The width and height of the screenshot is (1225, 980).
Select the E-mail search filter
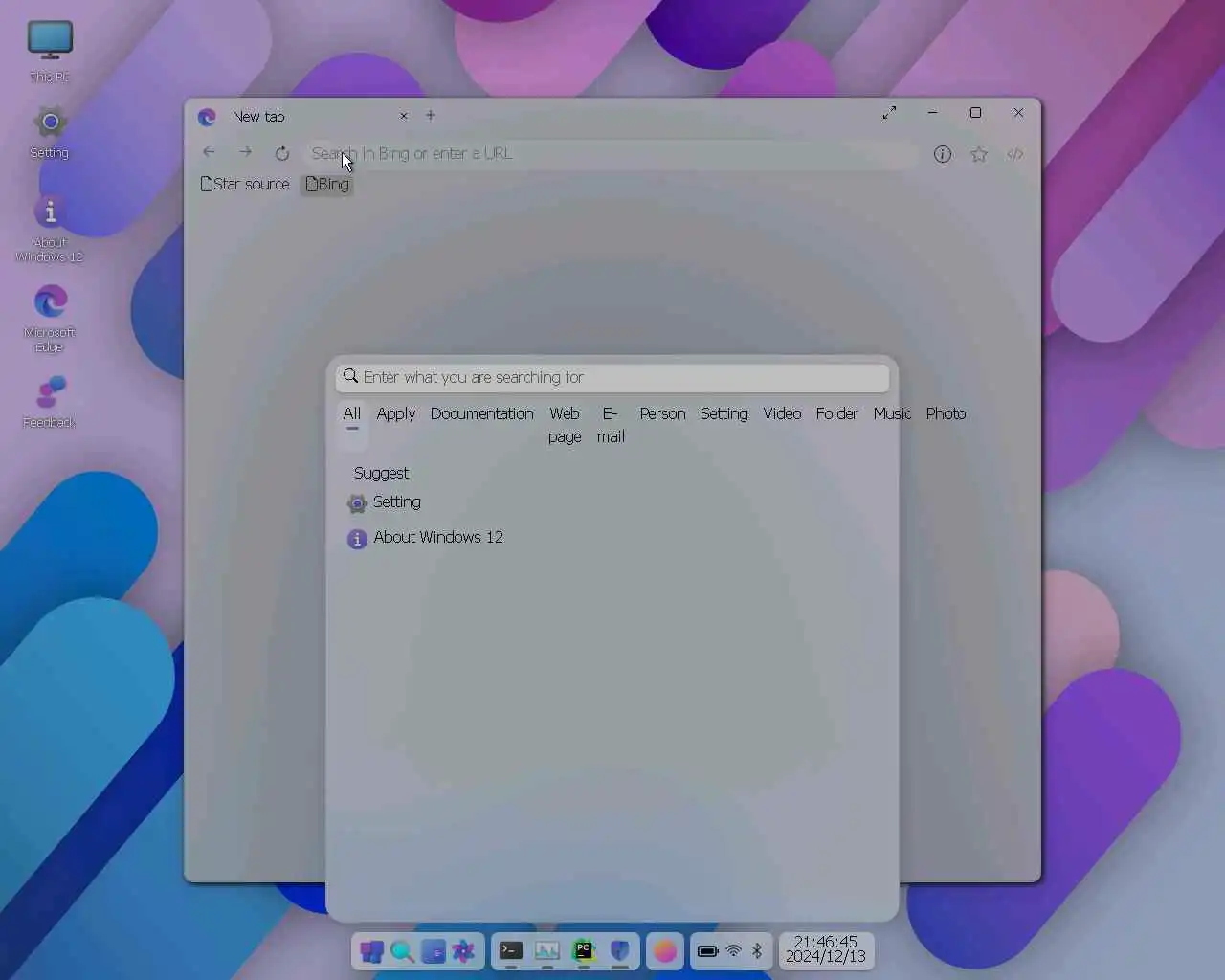611,425
